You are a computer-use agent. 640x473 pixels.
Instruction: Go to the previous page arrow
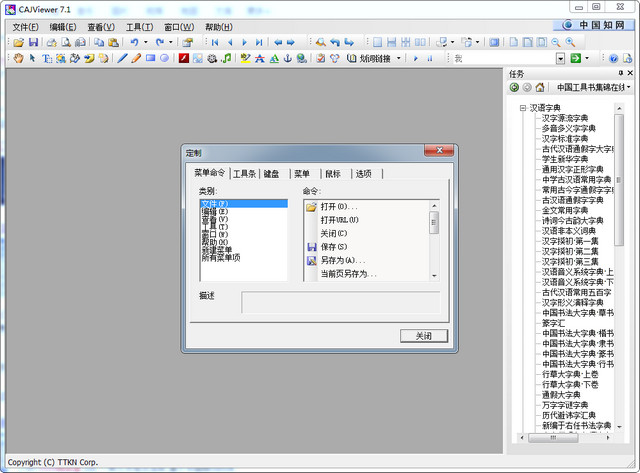point(230,42)
